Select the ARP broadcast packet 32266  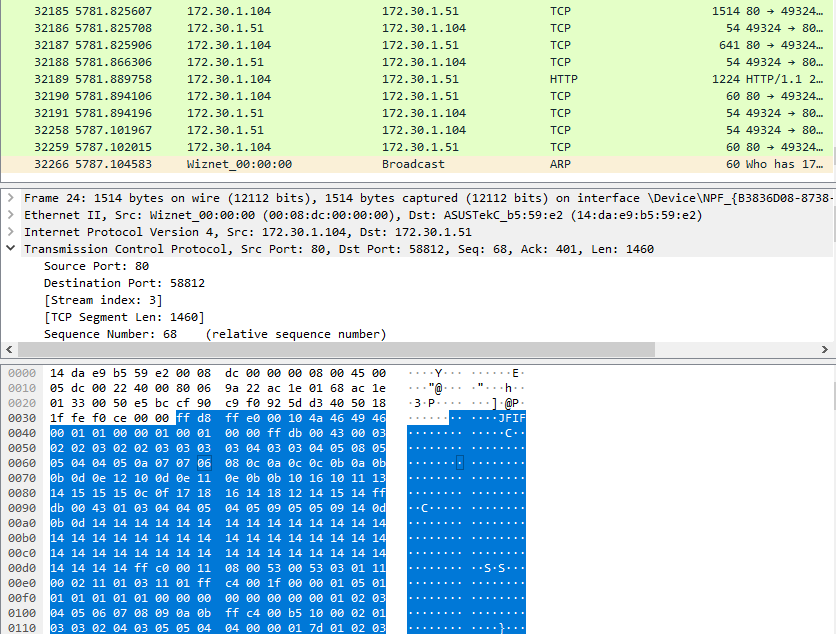417,164
